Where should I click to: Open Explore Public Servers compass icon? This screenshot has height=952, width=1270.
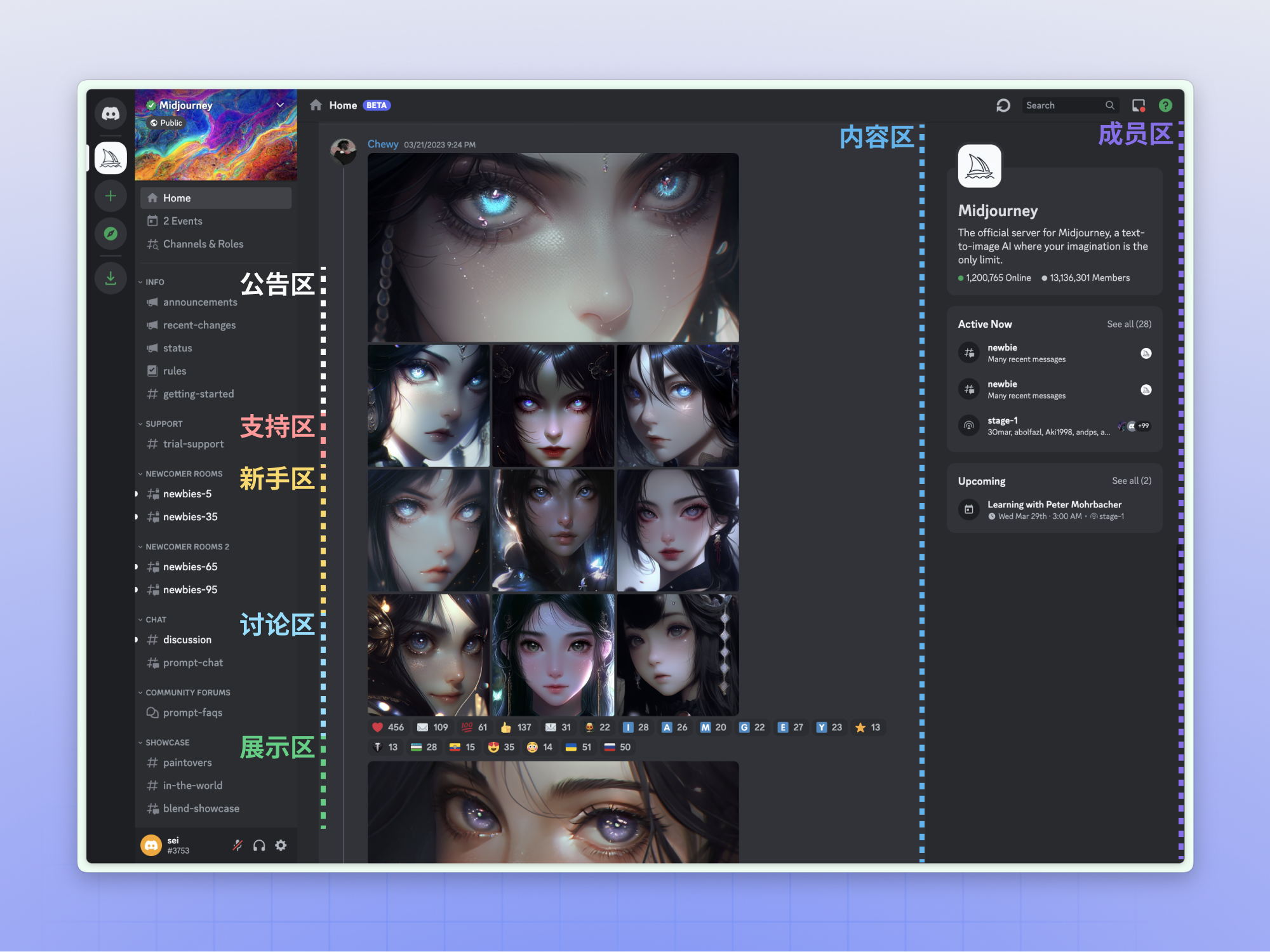point(110,234)
